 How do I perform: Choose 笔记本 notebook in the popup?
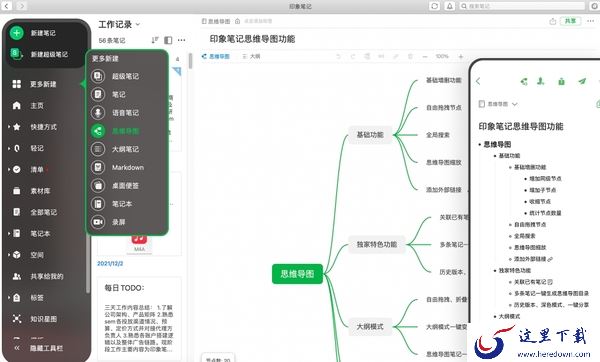pos(112,204)
